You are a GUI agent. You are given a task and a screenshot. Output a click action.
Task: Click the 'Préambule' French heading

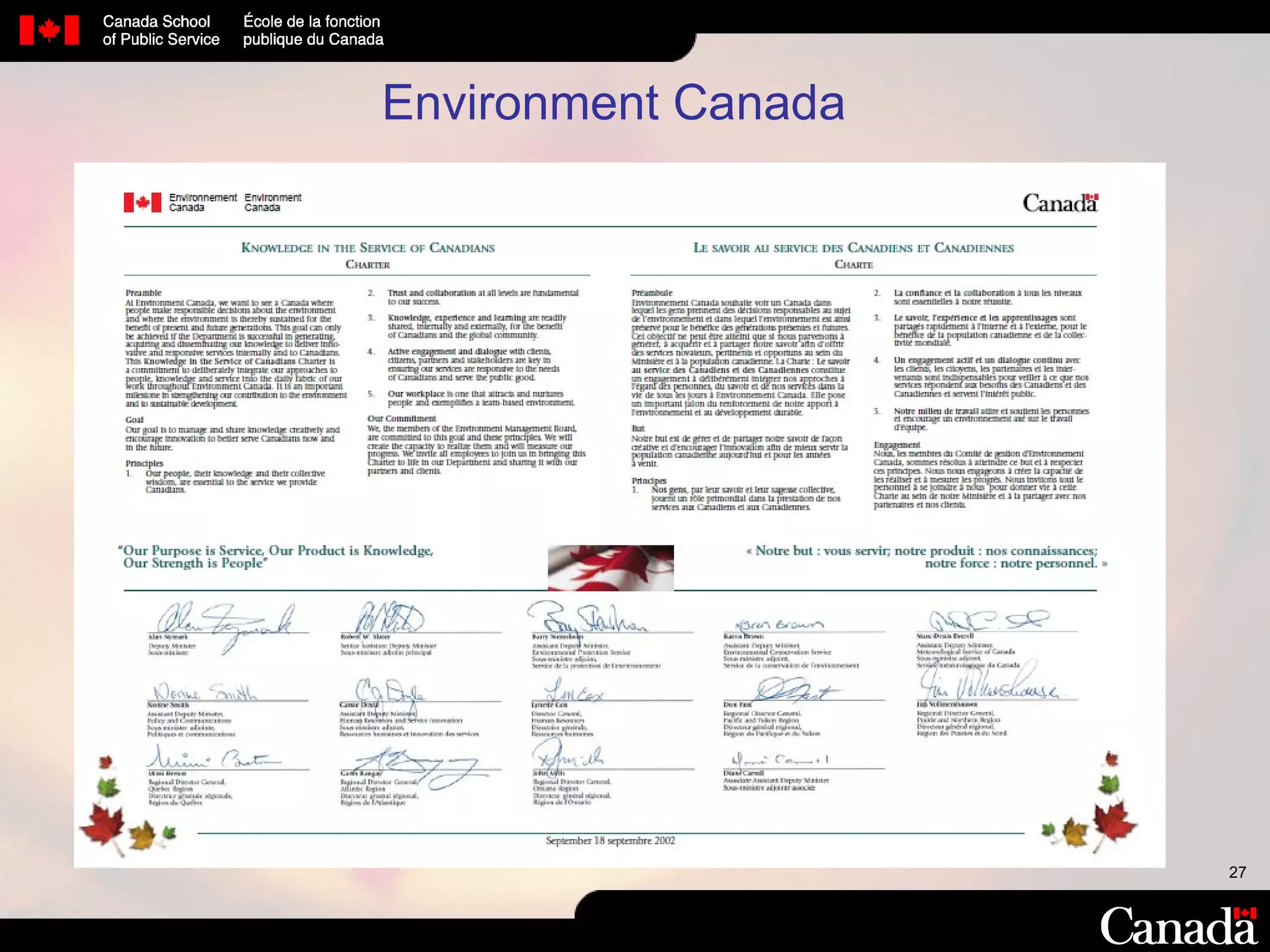coord(652,293)
